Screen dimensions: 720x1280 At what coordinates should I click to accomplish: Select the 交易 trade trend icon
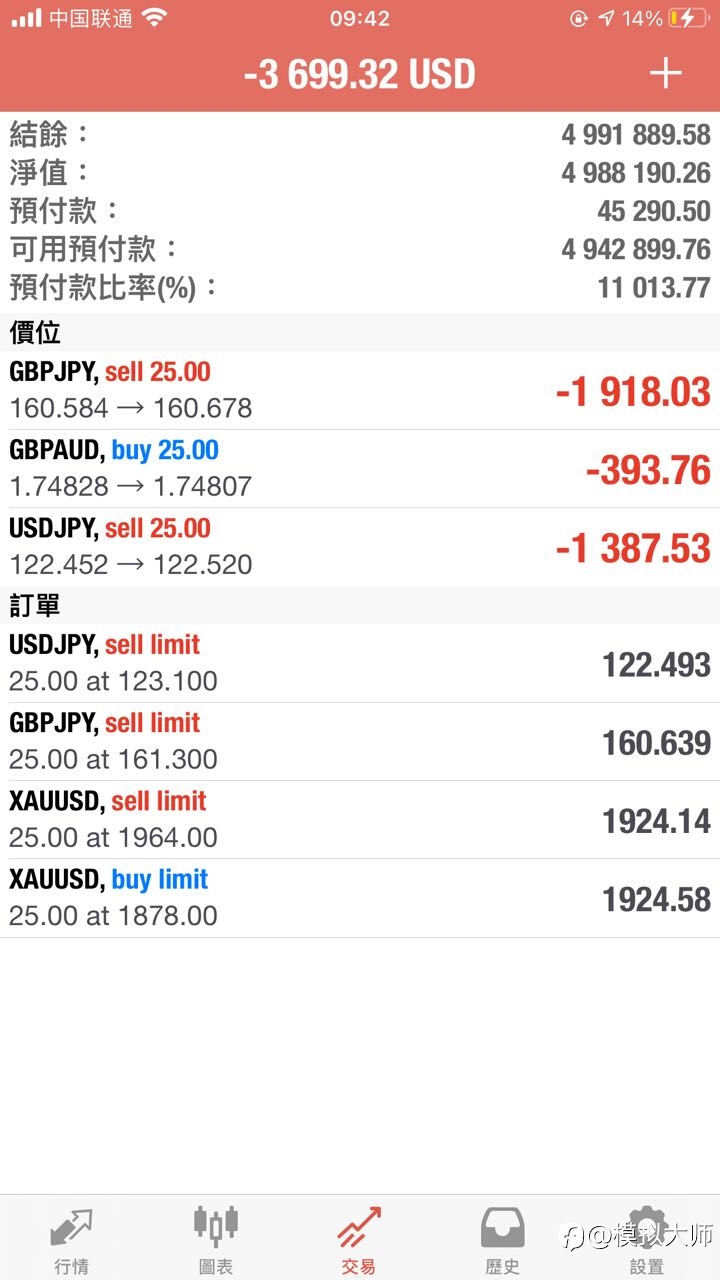pyautogui.click(x=359, y=1228)
